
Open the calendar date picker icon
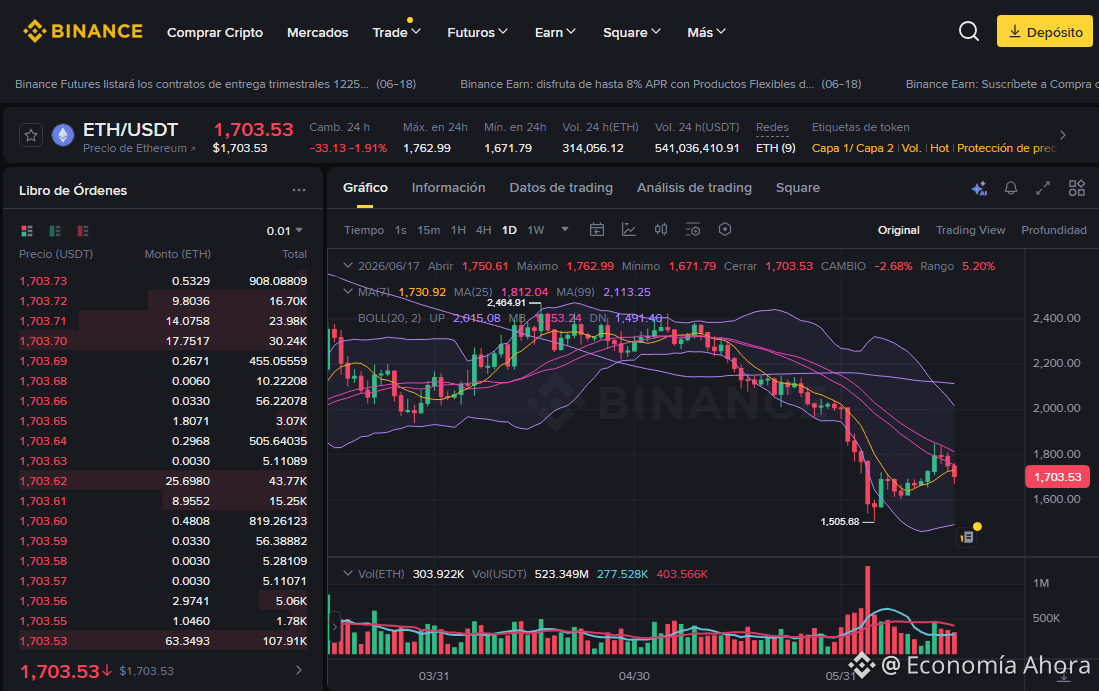(x=596, y=229)
